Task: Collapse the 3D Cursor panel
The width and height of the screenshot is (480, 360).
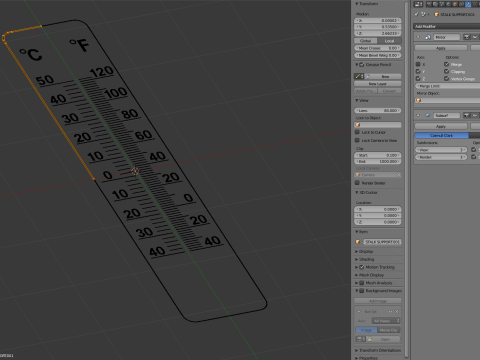Action: [357, 192]
